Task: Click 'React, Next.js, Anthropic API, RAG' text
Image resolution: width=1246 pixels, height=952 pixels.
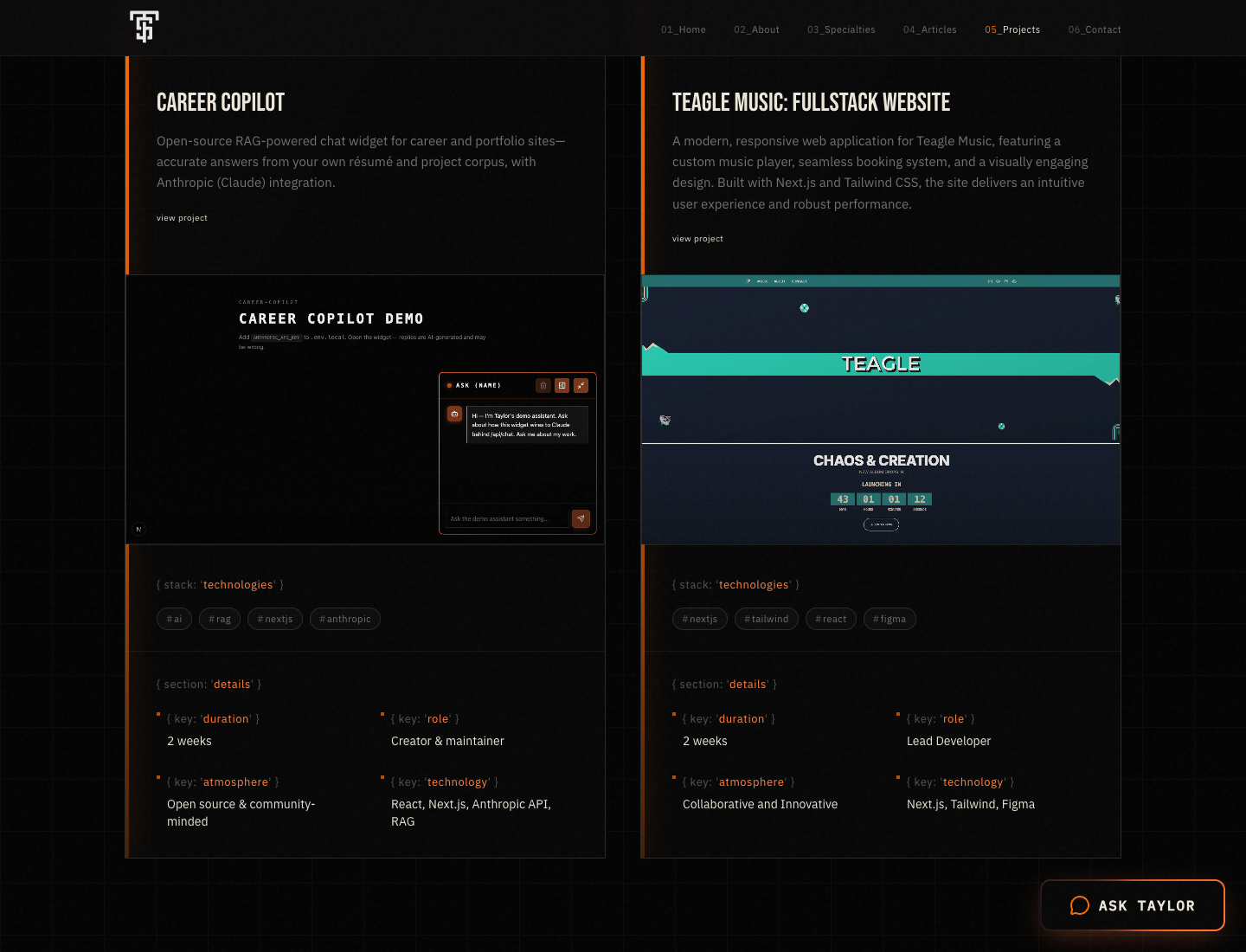Action: point(471,813)
